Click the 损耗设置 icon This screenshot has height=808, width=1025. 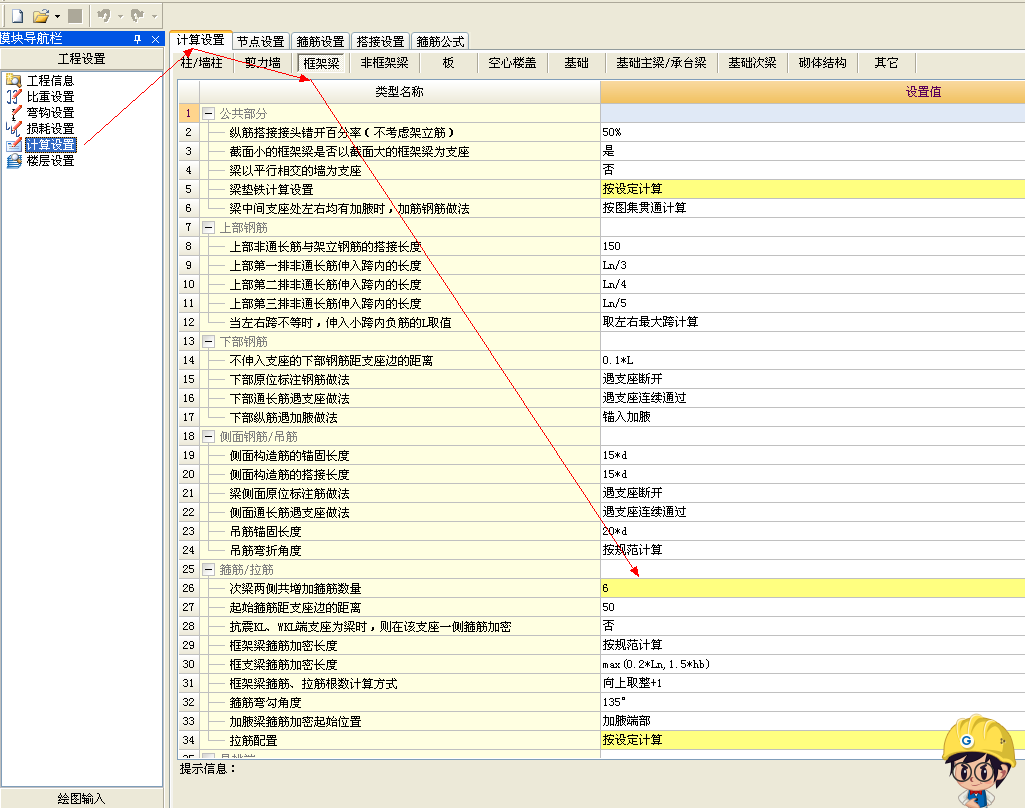[14, 129]
